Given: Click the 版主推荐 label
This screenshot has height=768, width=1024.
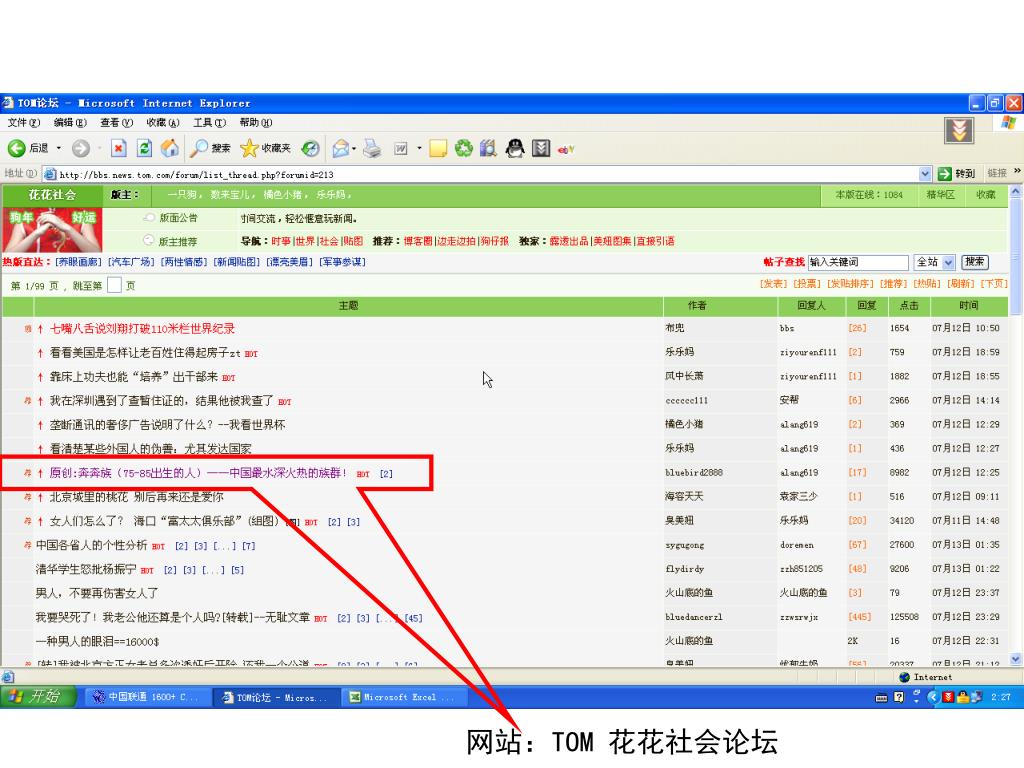Looking at the screenshot, I should [178, 242].
